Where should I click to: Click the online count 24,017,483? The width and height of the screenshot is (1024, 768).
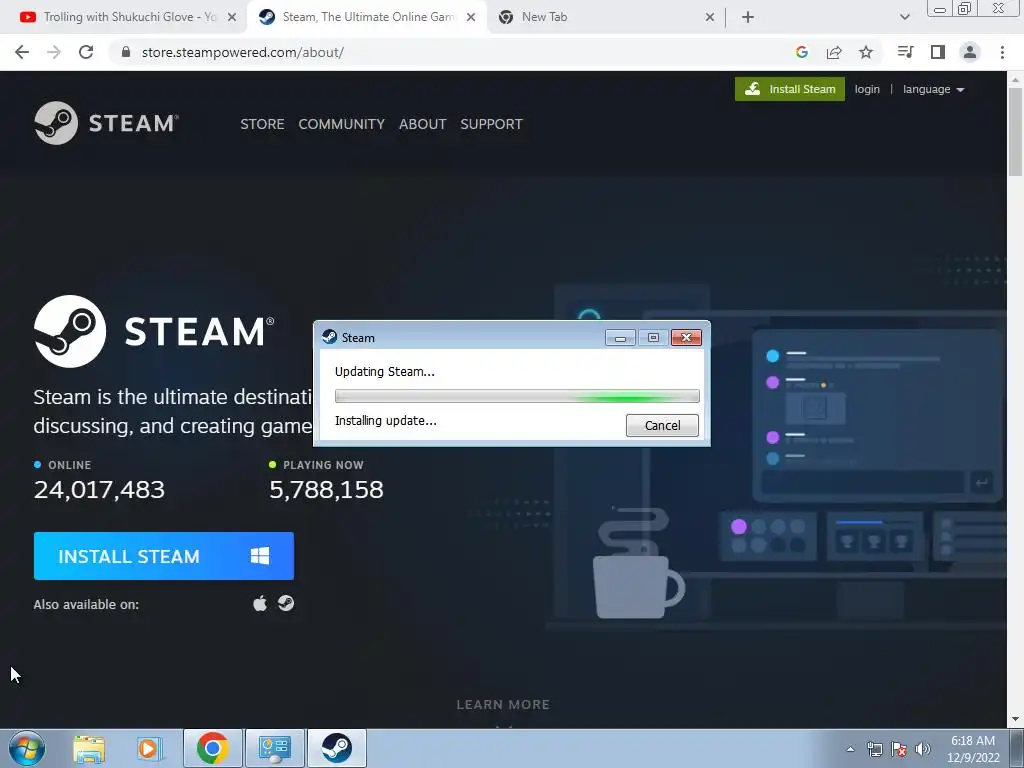[99, 490]
